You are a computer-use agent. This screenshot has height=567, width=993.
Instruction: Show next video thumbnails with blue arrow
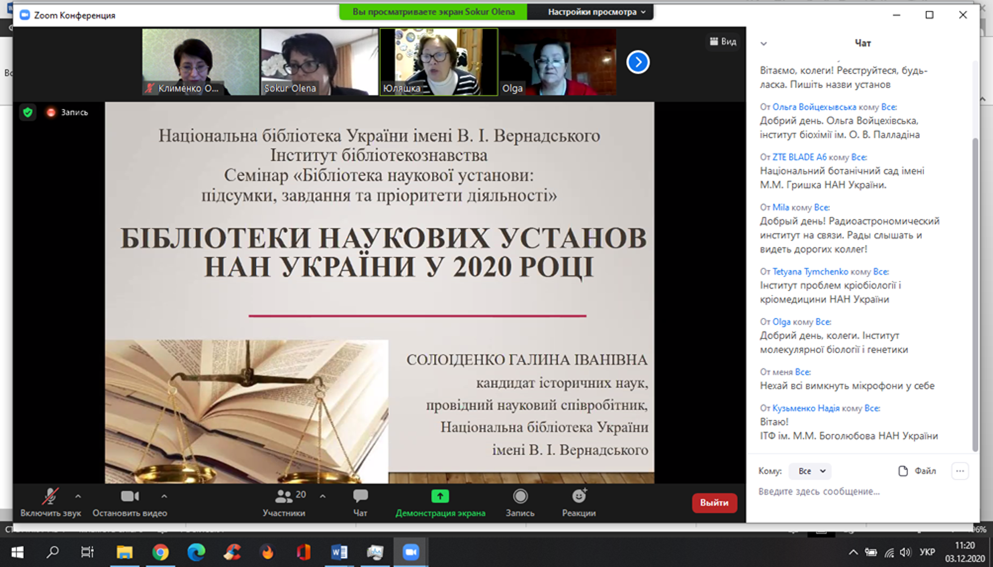pyautogui.click(x=638, y=62)
